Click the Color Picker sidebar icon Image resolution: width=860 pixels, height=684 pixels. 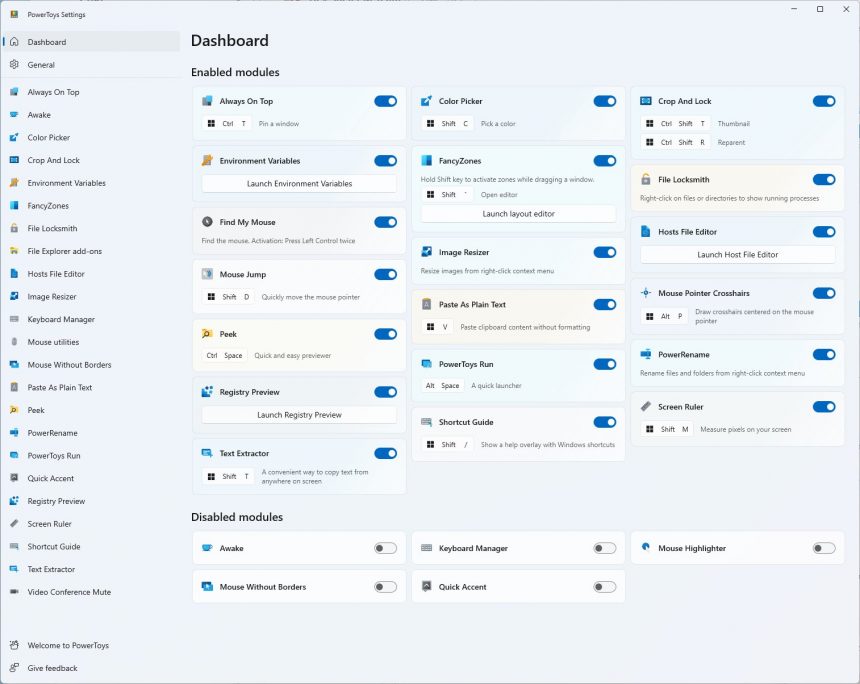pos(14,138)
